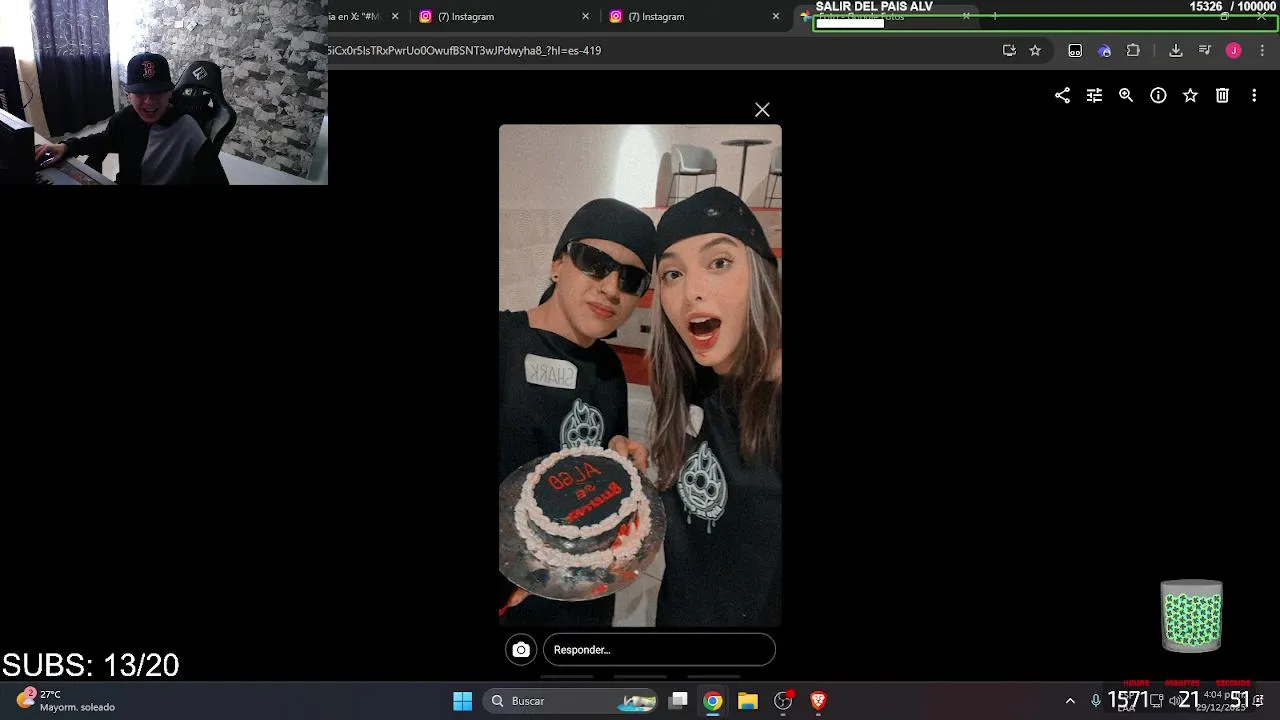This screenshot has height=720, width=1280.
Task: Focus the Responder reply field
Action: click(659, 650)
